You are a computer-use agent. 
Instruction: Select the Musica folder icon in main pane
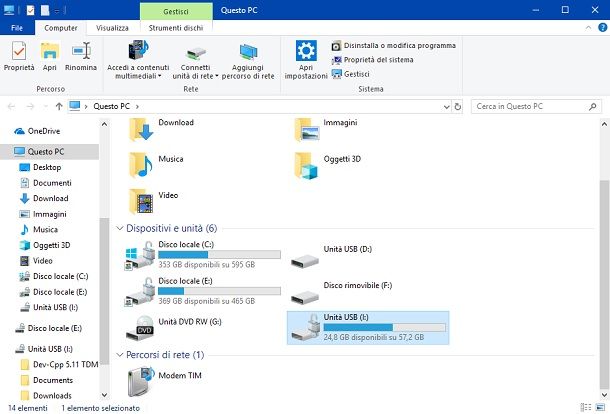[140, 165]
